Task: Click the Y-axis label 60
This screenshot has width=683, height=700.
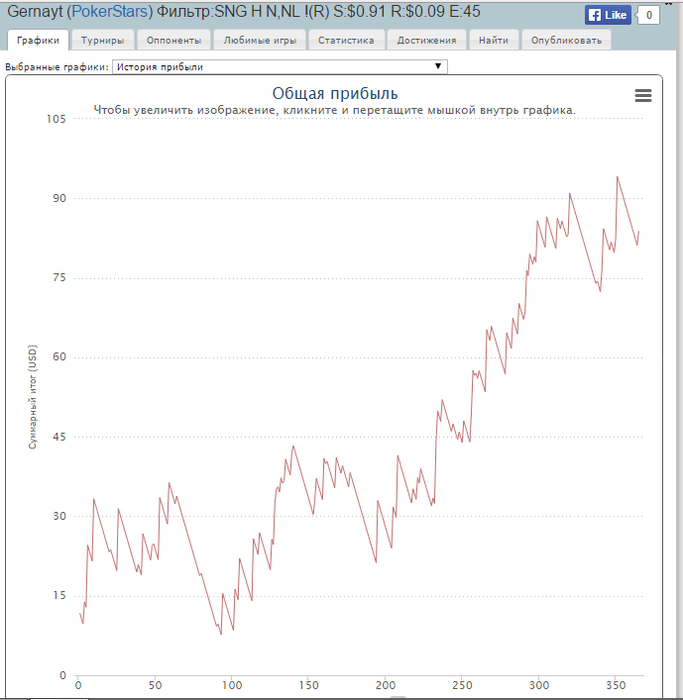Action: pos(59,357)
